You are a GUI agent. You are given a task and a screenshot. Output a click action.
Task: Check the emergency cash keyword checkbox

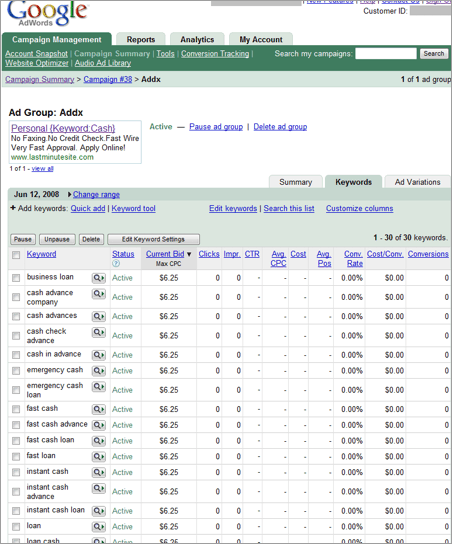coord(16,371)
